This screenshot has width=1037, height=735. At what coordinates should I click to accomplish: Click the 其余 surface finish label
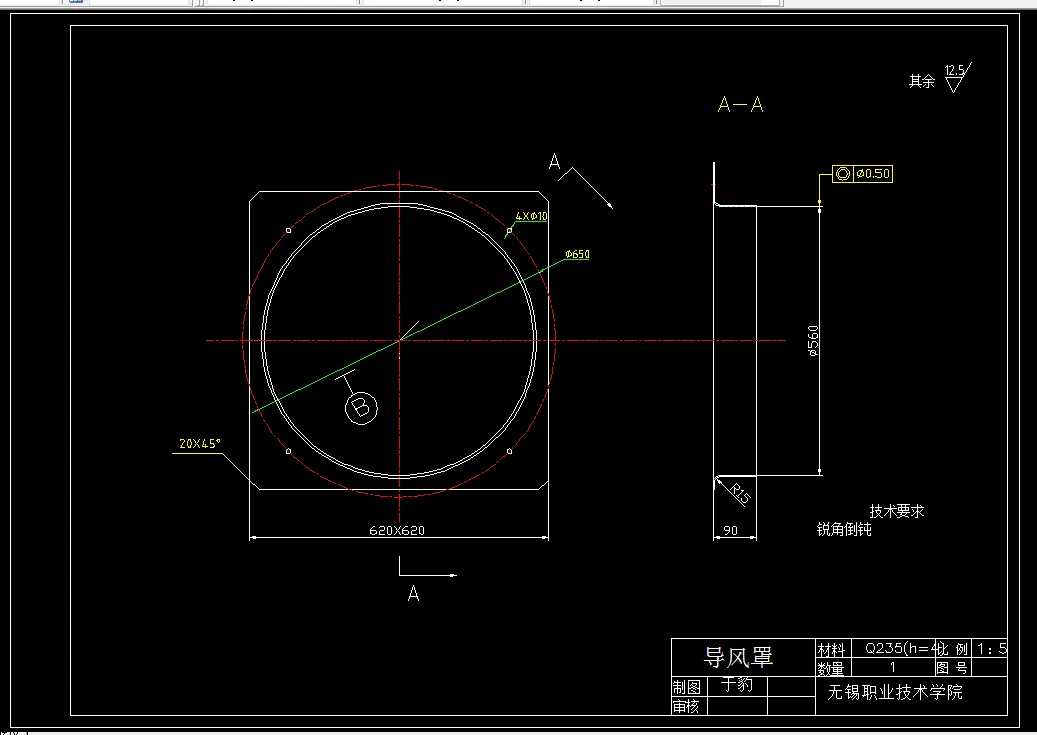tap(922, 81)
